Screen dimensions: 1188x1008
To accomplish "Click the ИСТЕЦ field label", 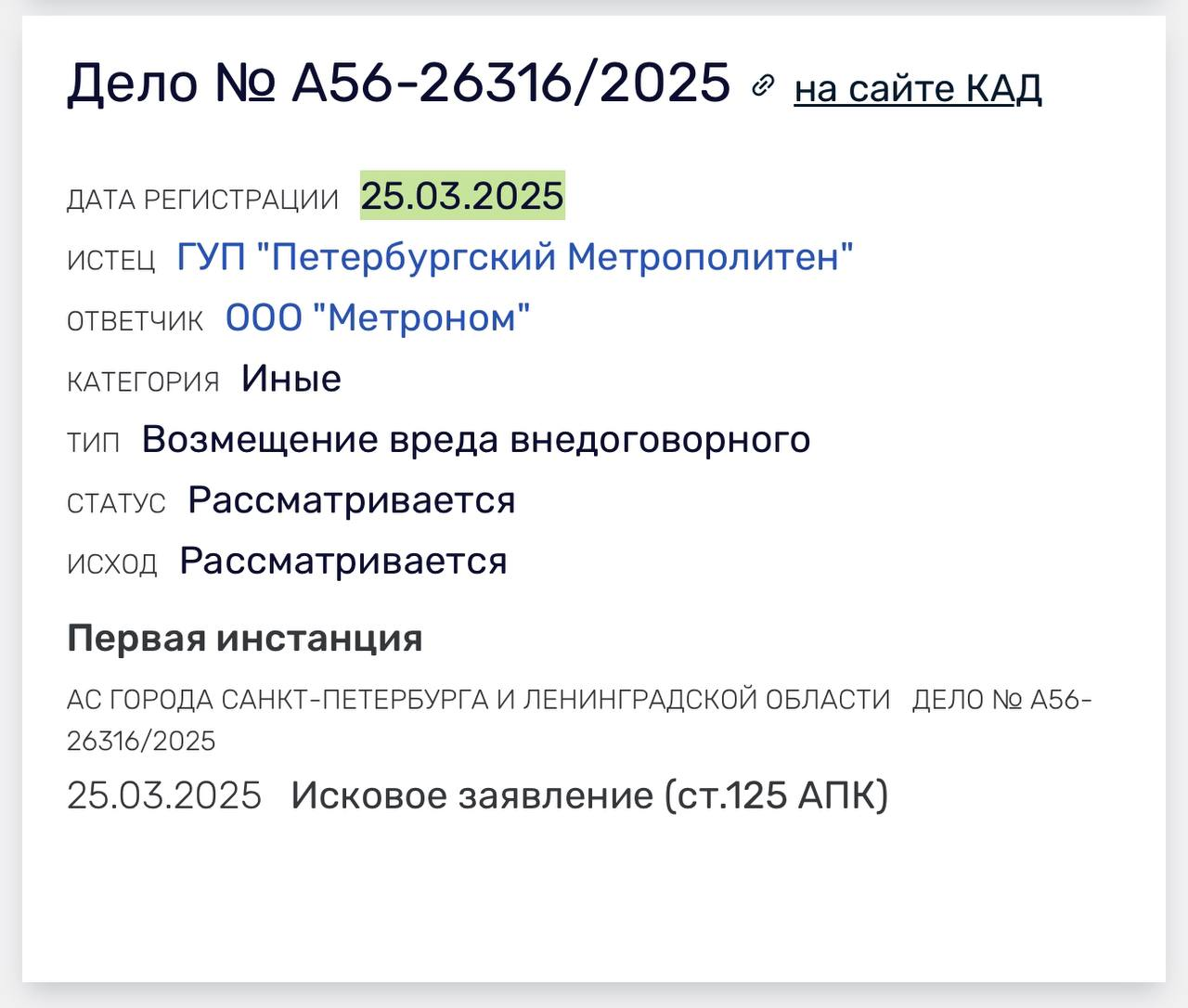I will tap(111, 261).
